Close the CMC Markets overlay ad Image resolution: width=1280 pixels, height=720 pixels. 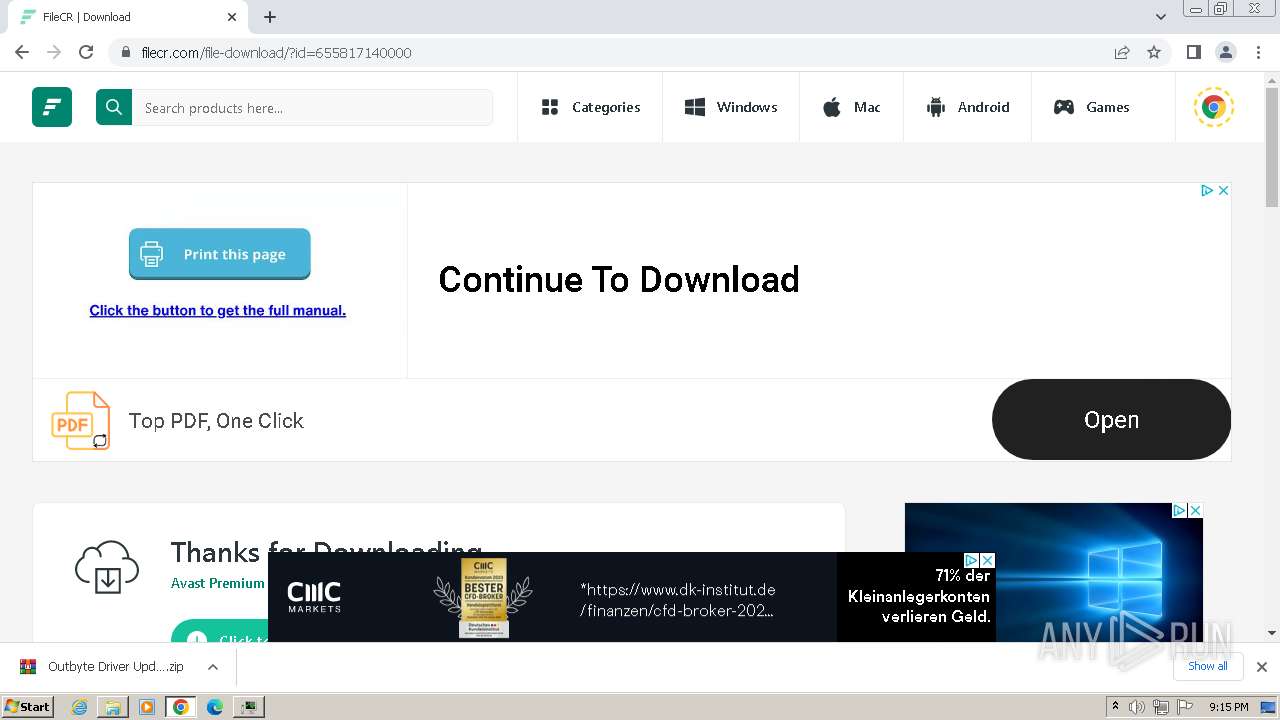tap(987, 560)
